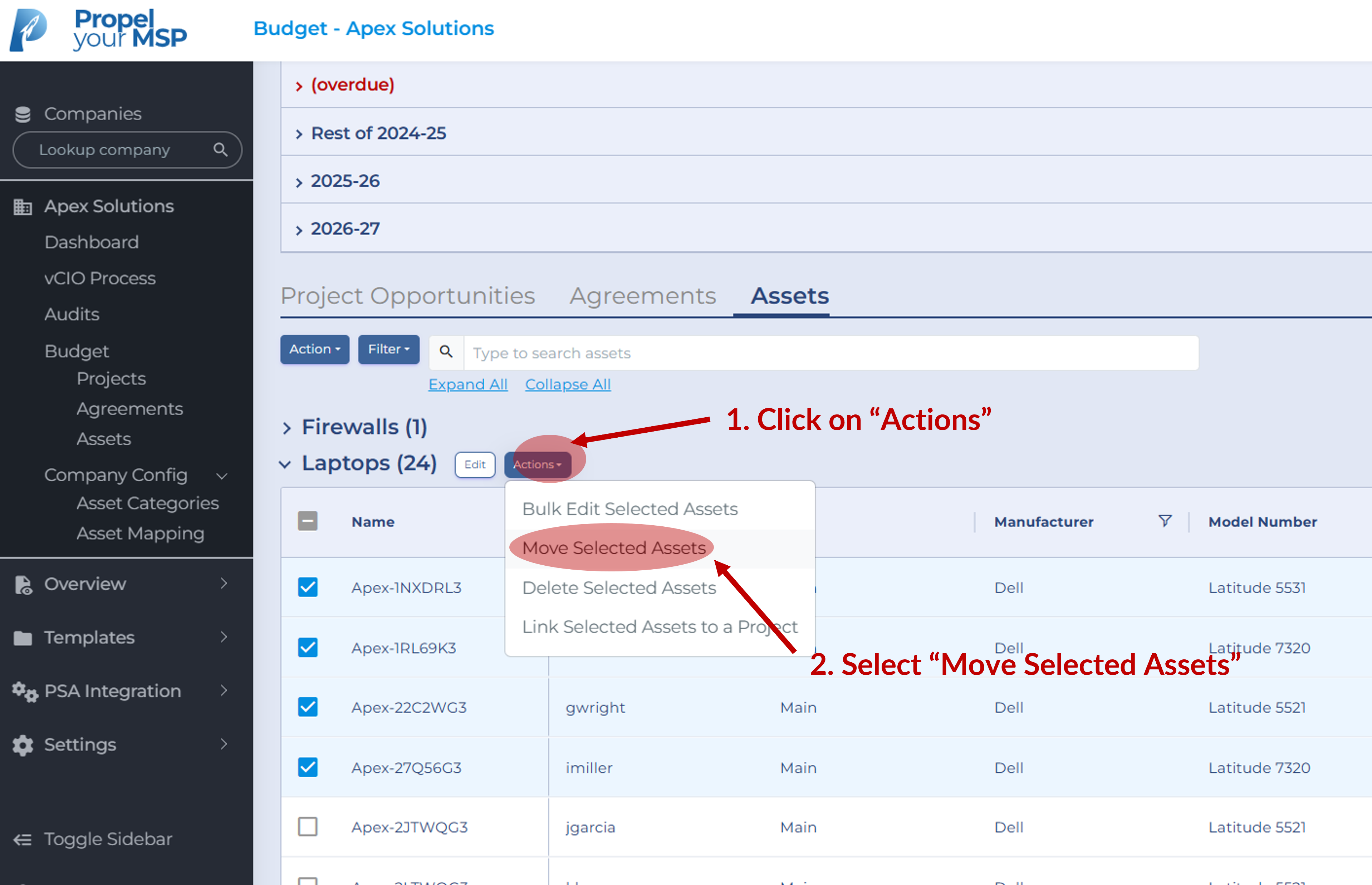Image resolution: width=1372 pixels, height=885 pixels.
Task: Click the Companies stack icon
Action: (23, 114)
